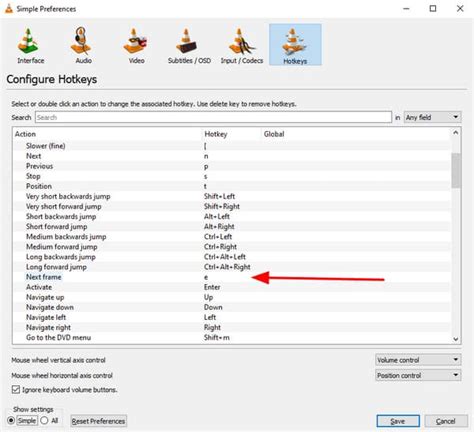Select Very short backwards jump row
The height and width of the screenshot is (432, 474).
(232, 196)
